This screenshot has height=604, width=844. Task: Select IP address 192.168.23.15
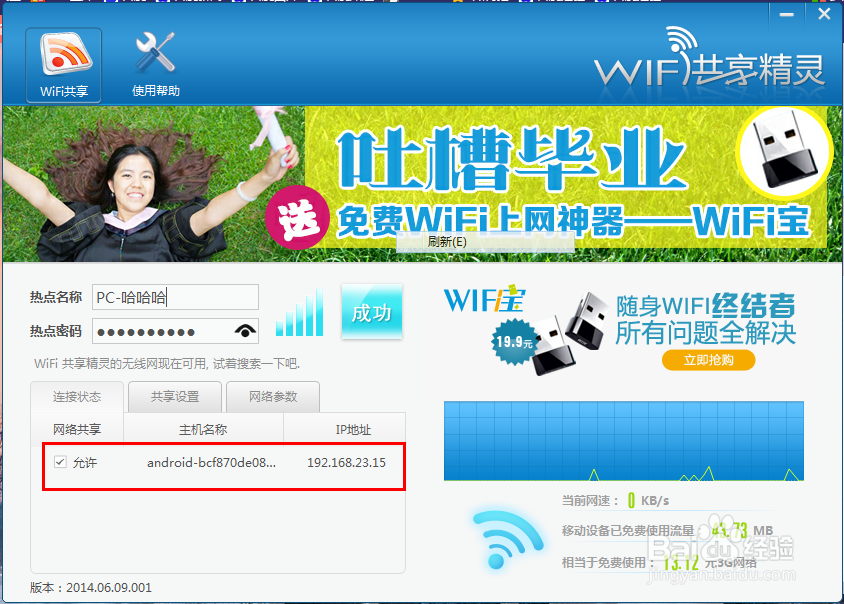[x=346, y=462]
